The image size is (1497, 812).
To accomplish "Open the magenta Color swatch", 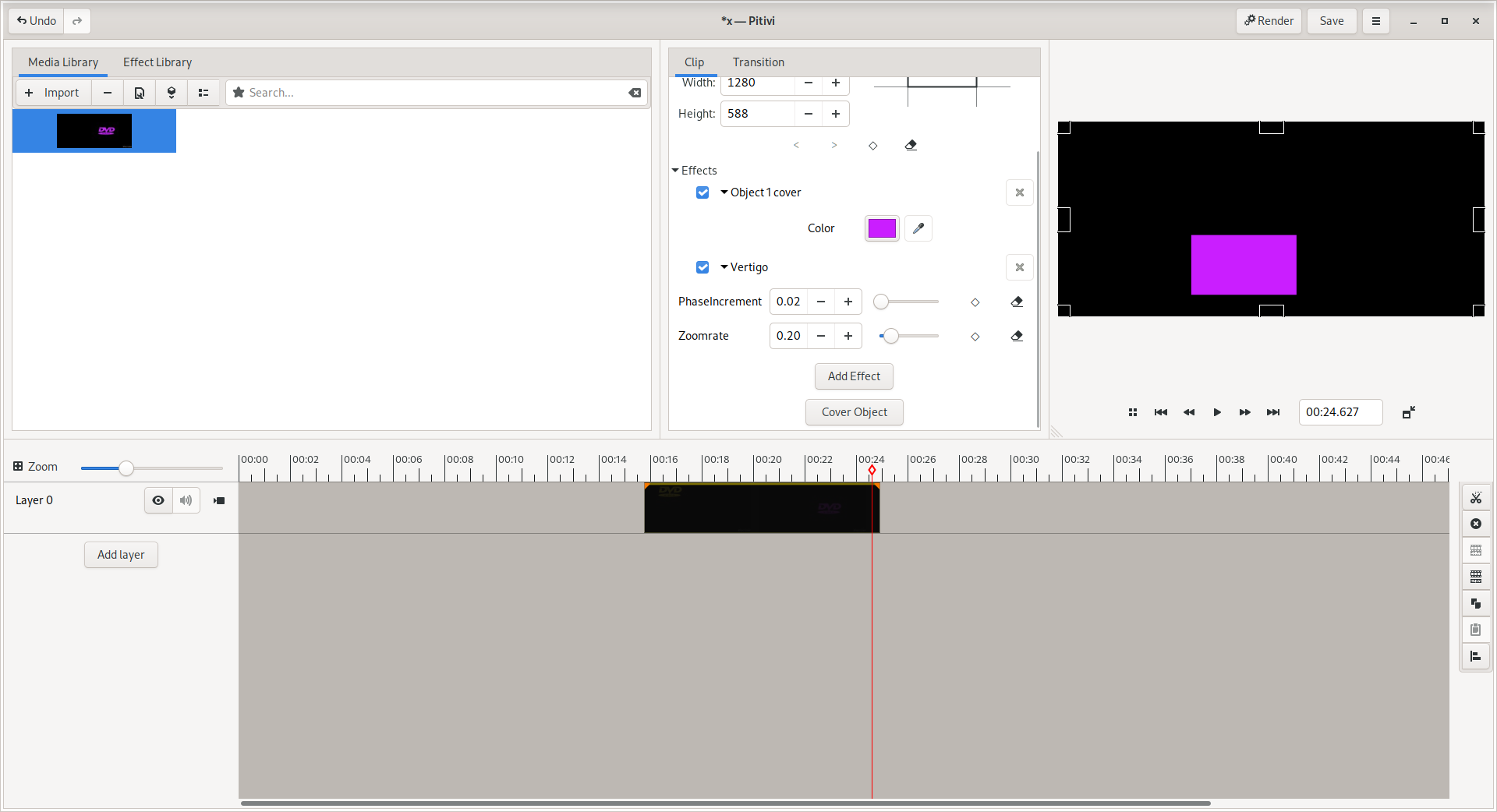I will [x=882, y=228].
